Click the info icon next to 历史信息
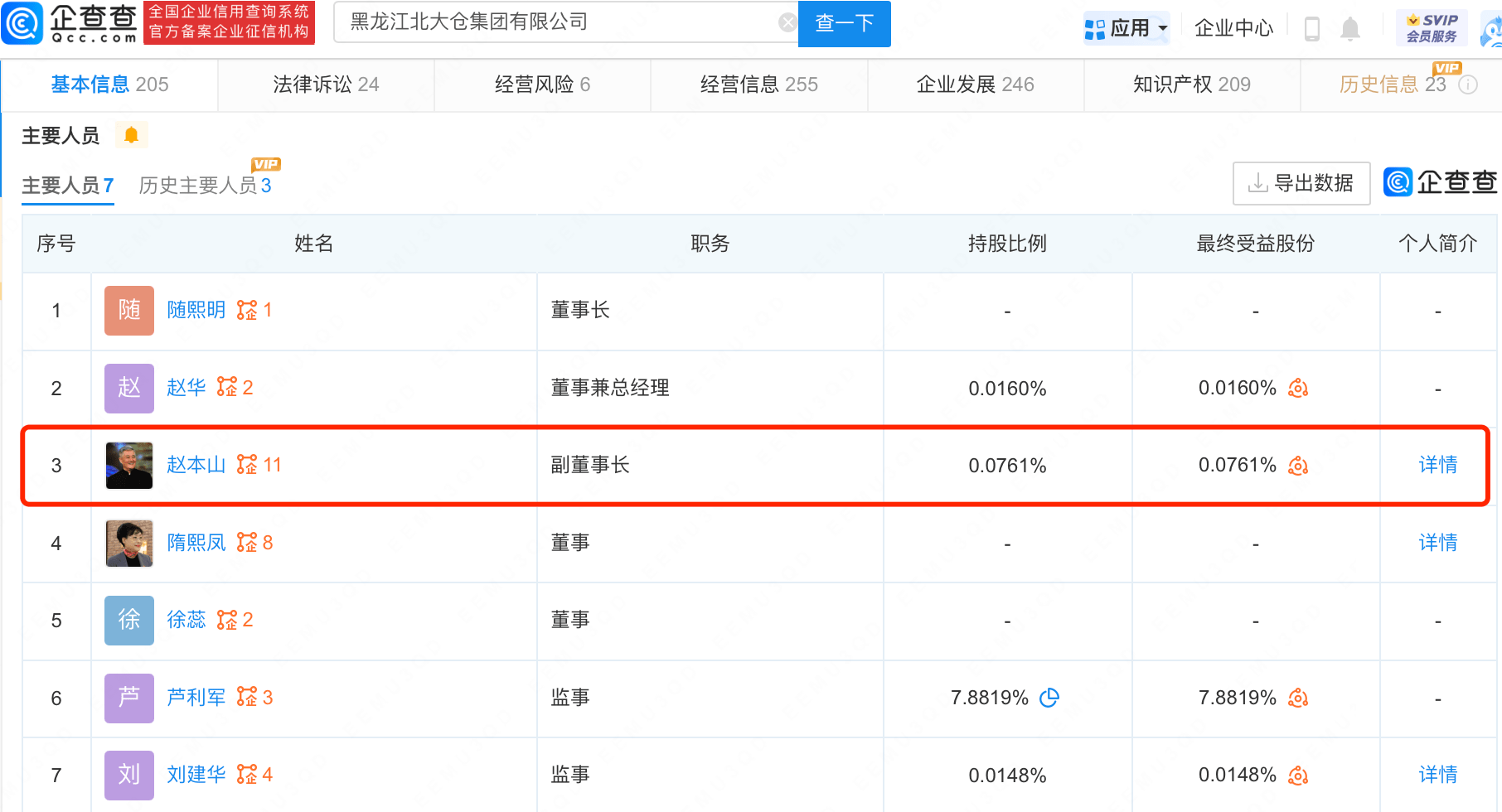 point(1468,85)
